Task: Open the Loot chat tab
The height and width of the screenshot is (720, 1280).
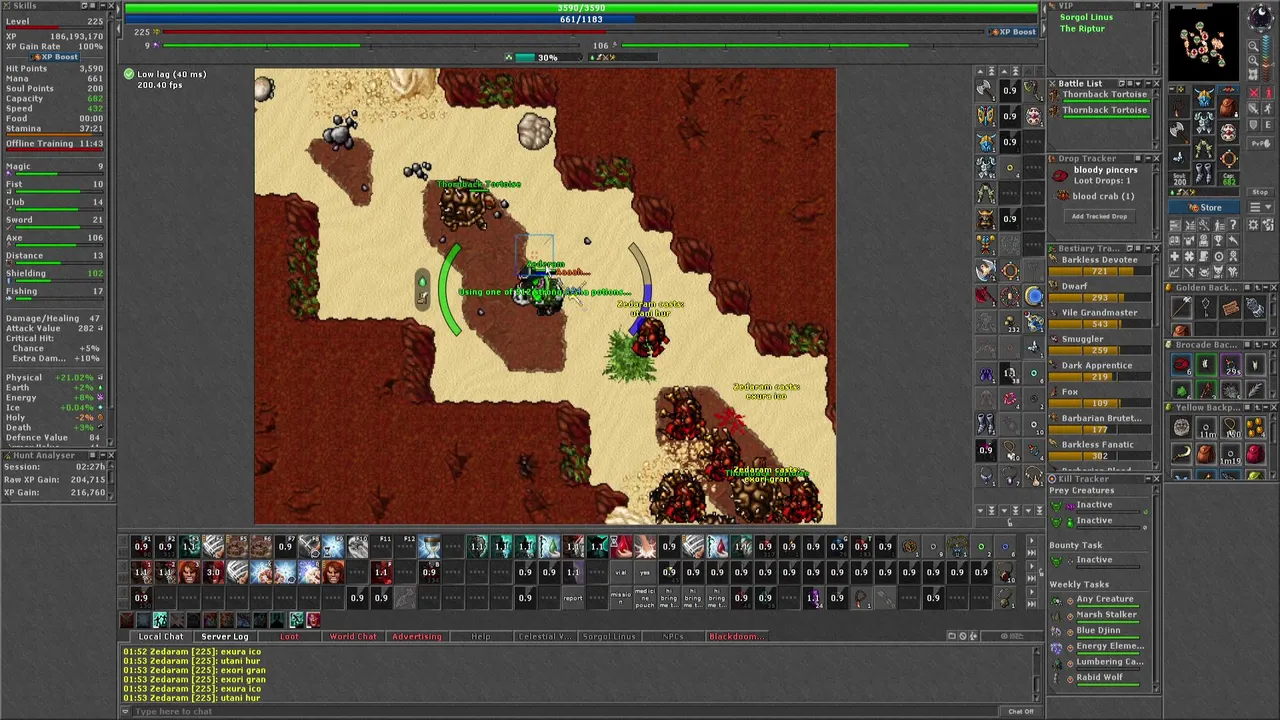Action: pos(289,637)
